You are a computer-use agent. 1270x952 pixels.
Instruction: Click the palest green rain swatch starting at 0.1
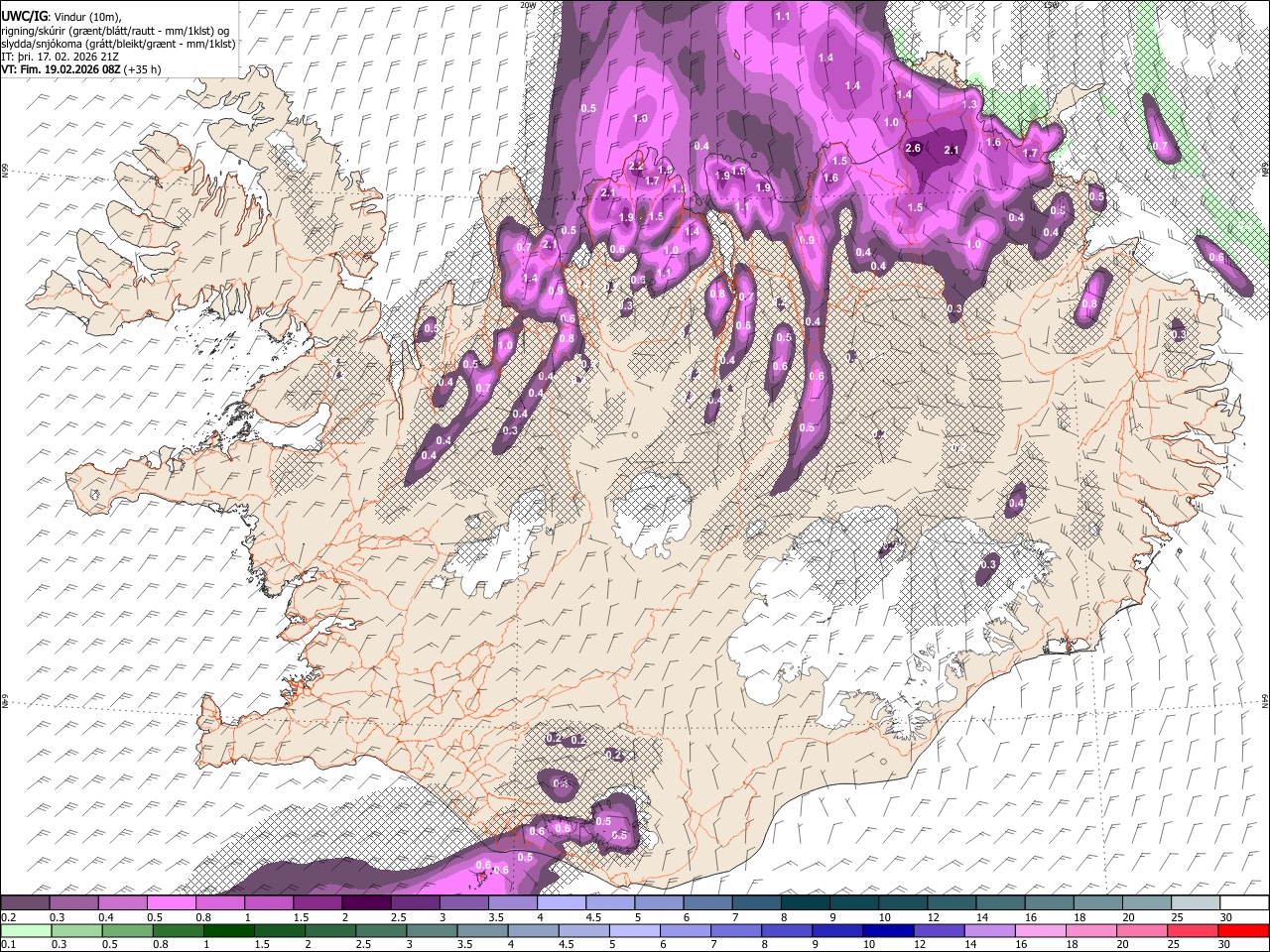tap(25, 930)
